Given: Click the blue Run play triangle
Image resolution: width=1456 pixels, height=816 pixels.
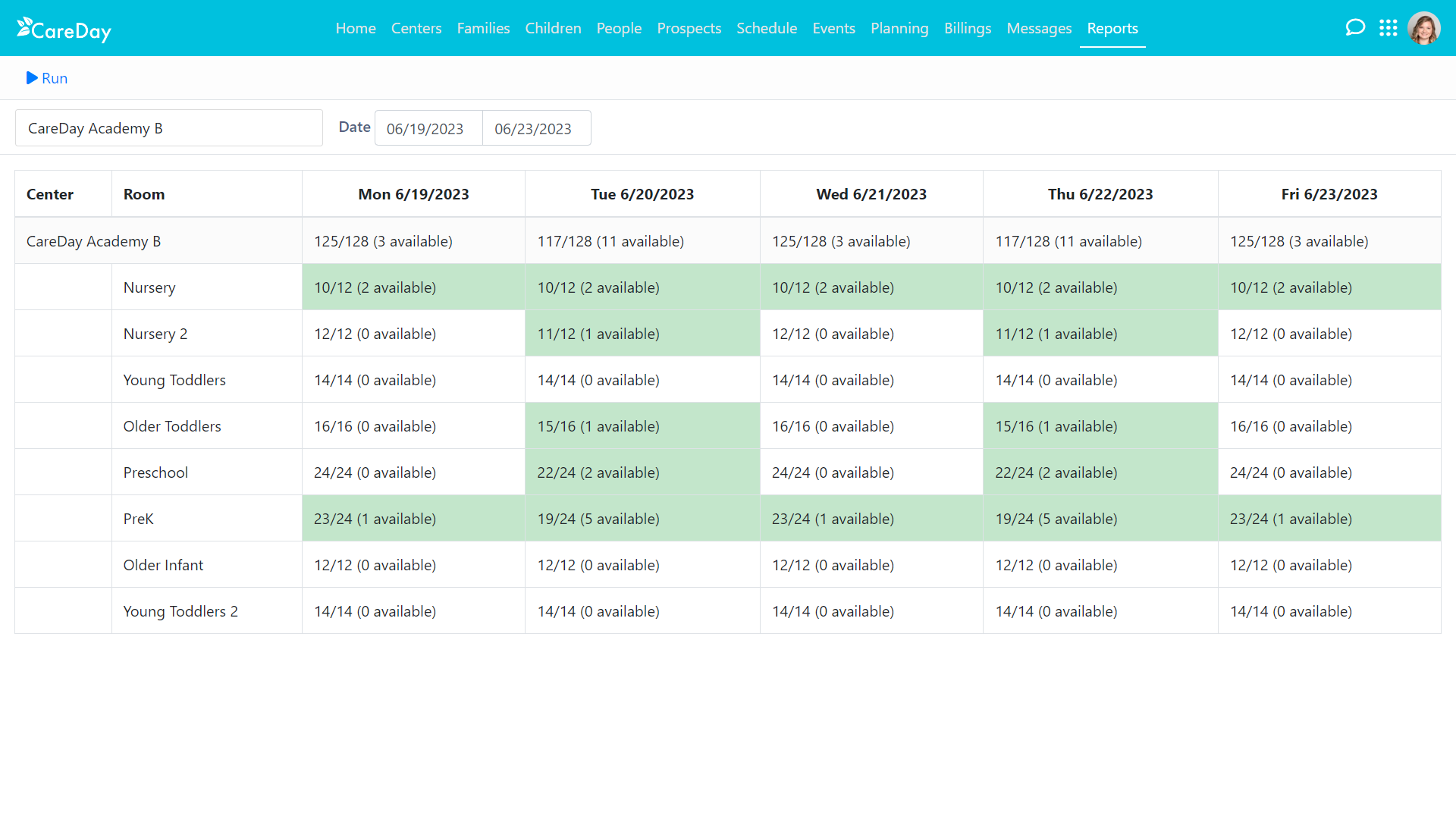Looking at the screenshot, I should [x=31, y=77].
